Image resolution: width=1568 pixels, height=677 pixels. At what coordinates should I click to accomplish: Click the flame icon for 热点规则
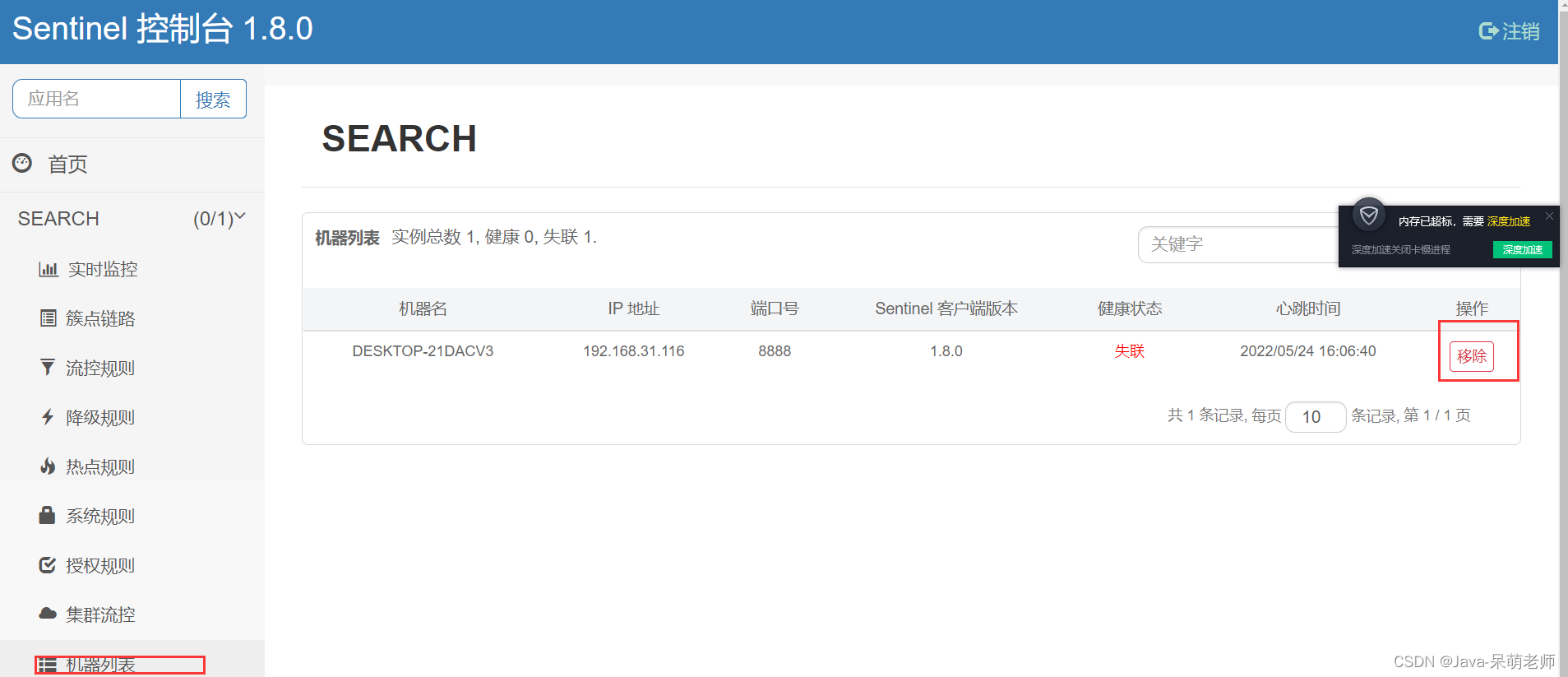[x=48, y=466]
